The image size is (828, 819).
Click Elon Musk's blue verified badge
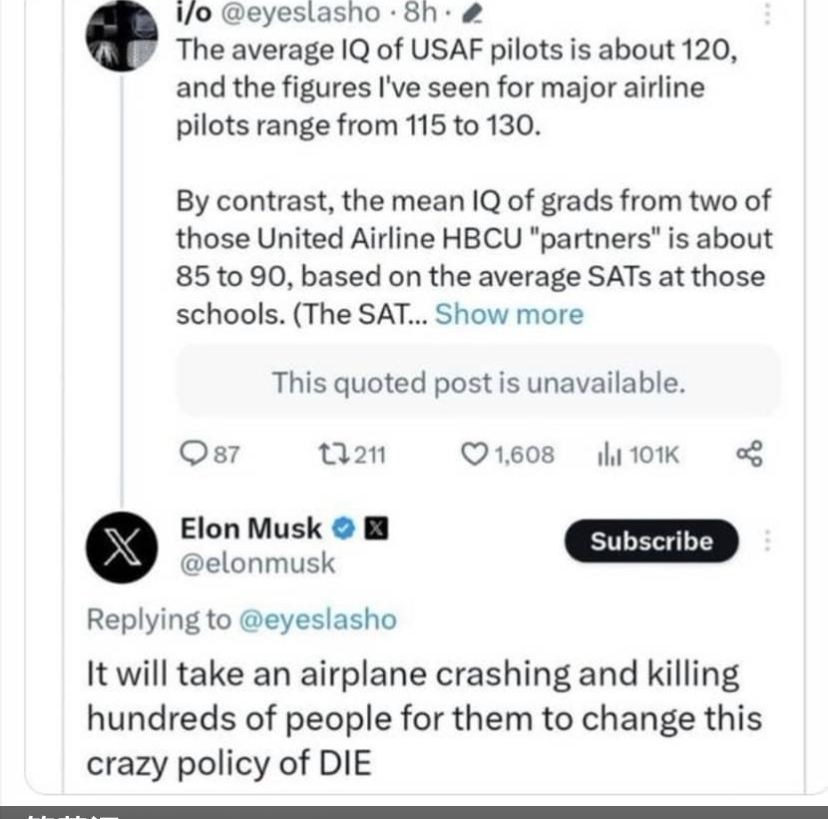[x=344, y=527]
